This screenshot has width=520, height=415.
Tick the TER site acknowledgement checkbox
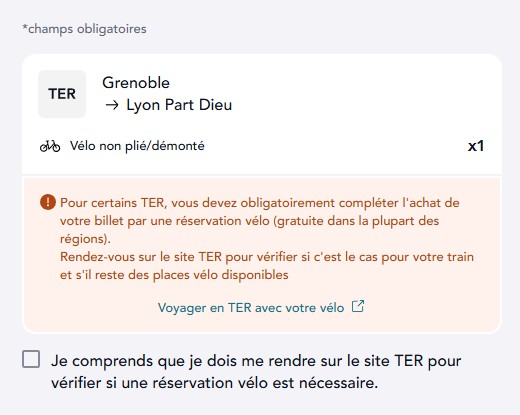pos(31,359)
